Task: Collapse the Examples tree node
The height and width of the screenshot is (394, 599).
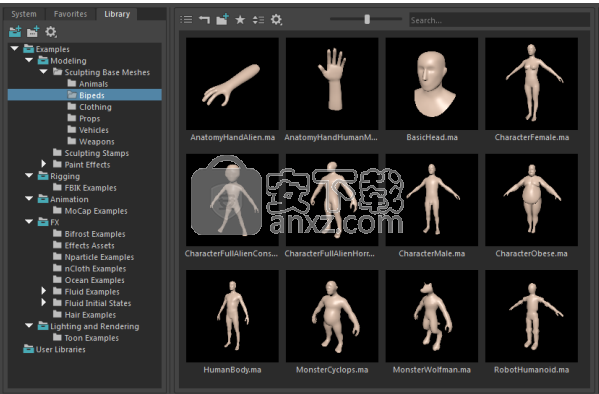Action: (15, 49)
